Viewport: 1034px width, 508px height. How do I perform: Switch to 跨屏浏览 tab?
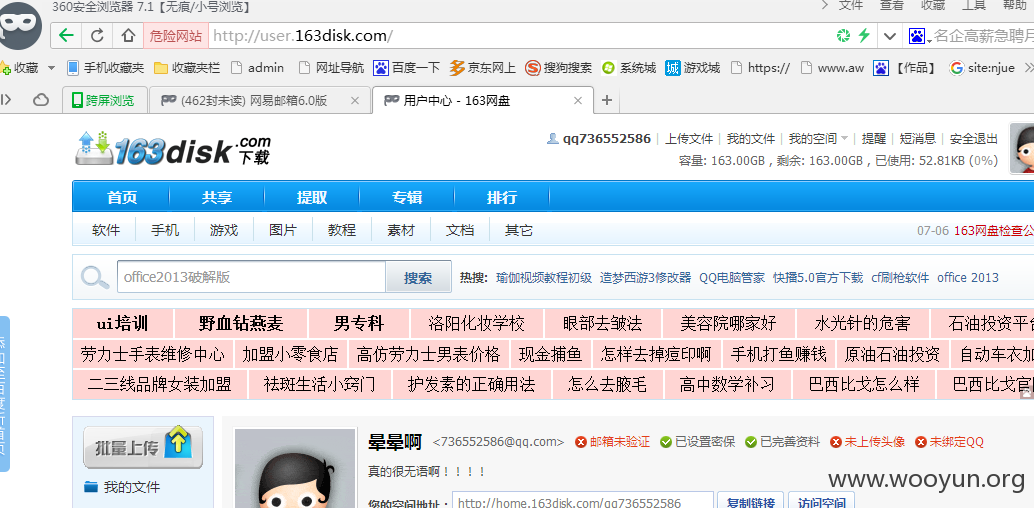pos(103,100)
